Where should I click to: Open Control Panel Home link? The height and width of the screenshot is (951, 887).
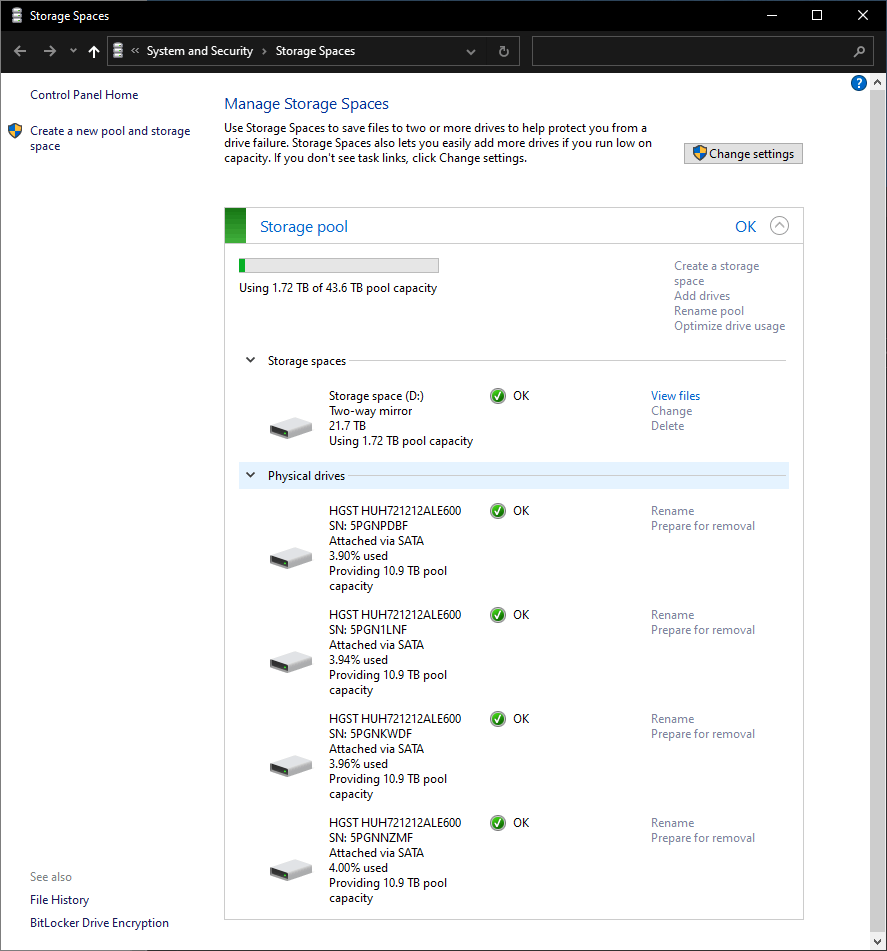pyautogui.click(x=84, y=95)
